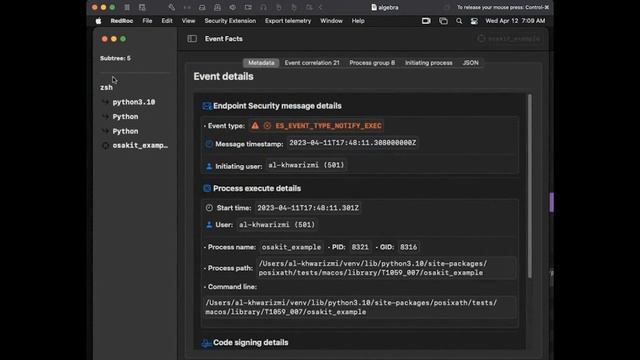Click the blue clock icon beside Message timestamp
640x360 pixels.
(x=209, y=144)
